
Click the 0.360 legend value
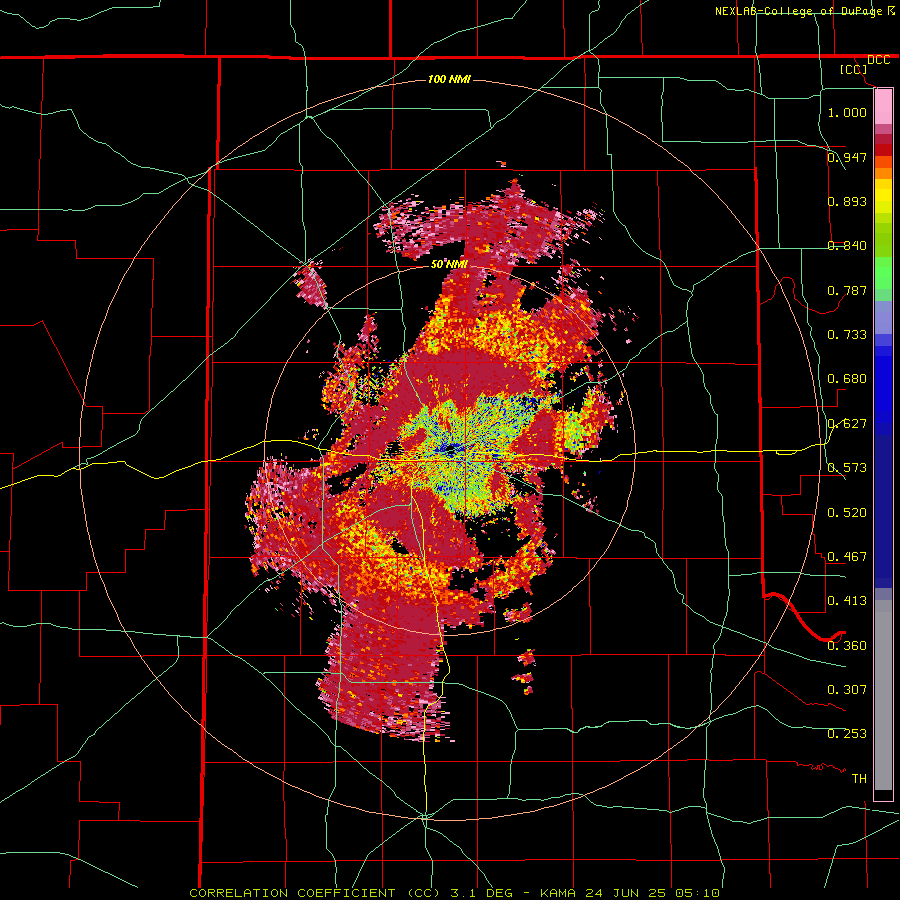coord(847,646)
